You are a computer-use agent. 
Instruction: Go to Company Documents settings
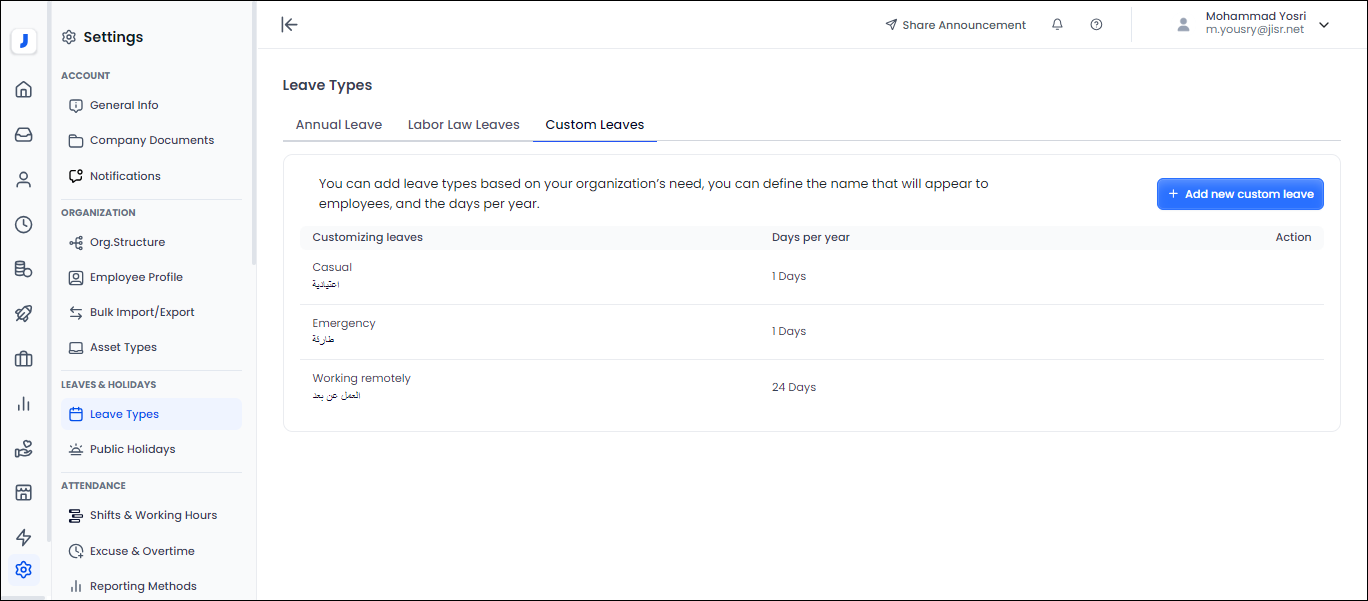(x=151, y=140)
